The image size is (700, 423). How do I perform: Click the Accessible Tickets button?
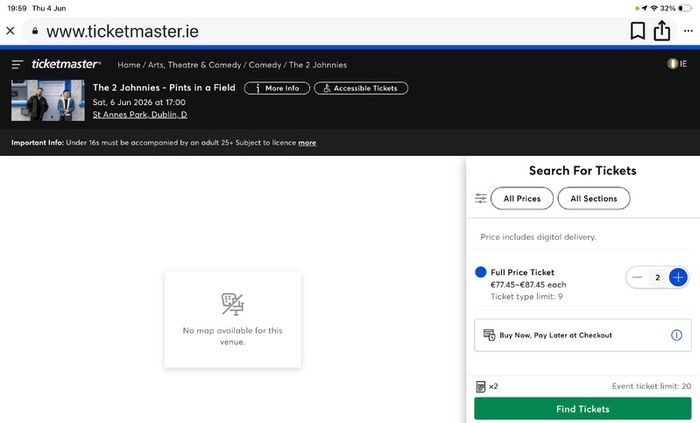coord(361,88)
